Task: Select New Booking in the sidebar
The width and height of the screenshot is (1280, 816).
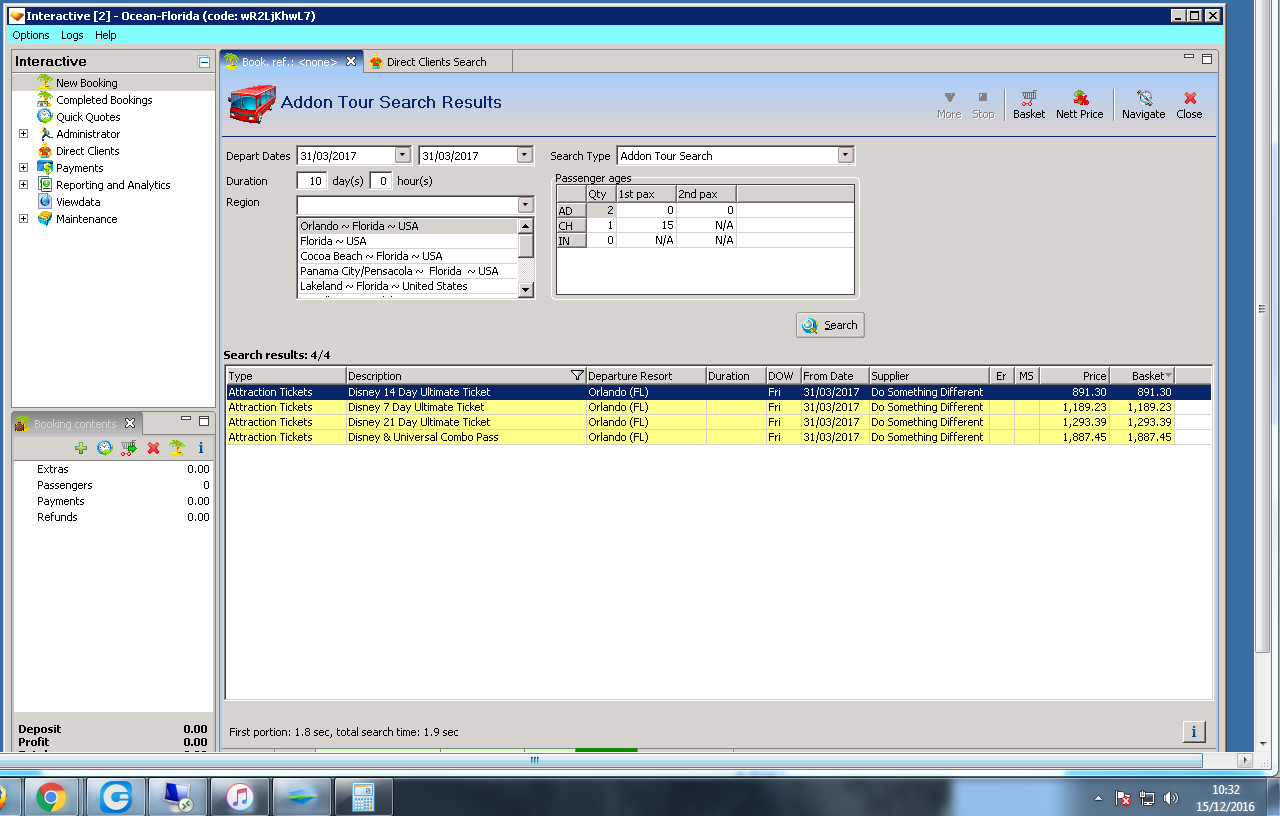Action: [86, 83]
